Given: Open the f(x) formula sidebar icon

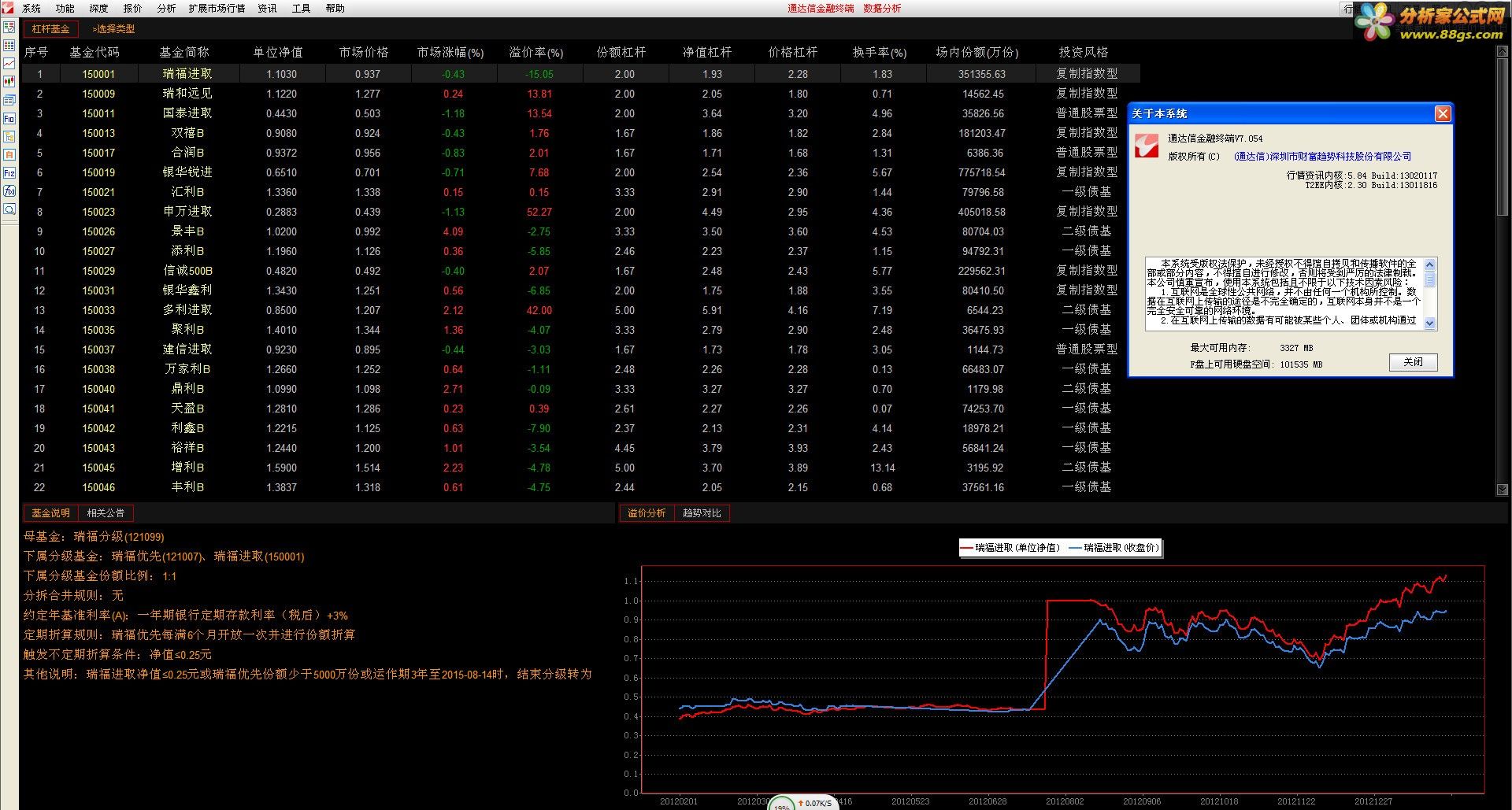Looking at the screenshot, I should [x=9, y=191].
